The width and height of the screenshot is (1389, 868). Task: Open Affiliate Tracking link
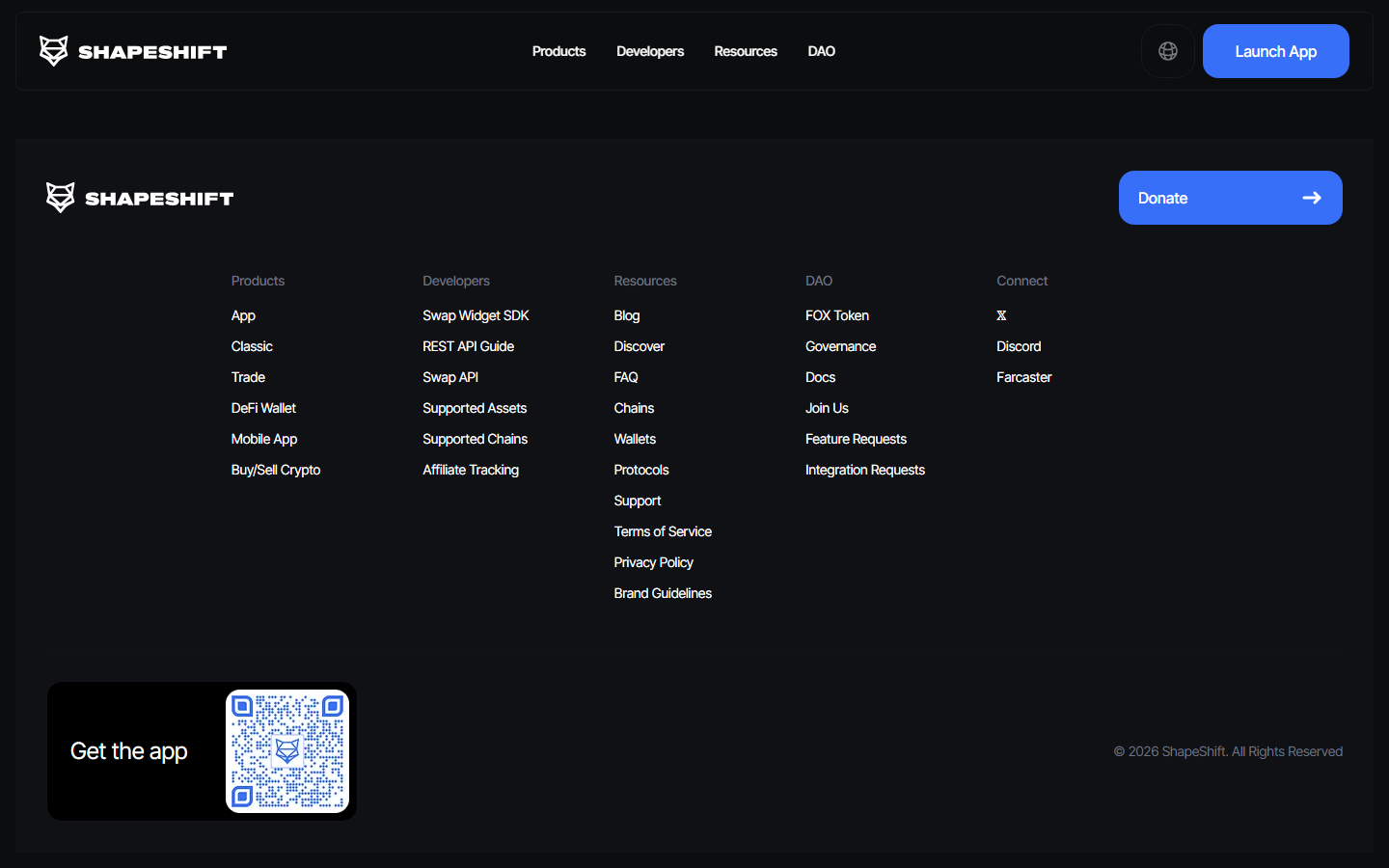(471, 470)
